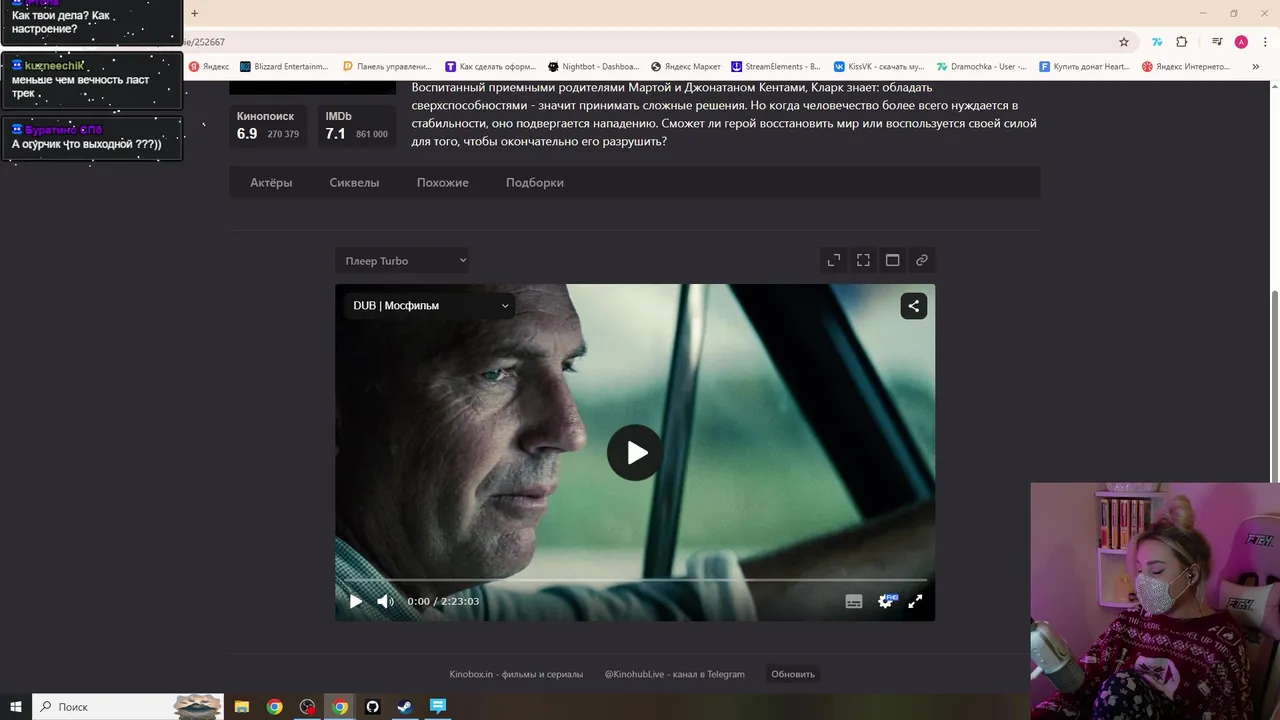Open the first Chrome taskbar icon
Screen dimensions: 1280x720
(x=274, y=706)
